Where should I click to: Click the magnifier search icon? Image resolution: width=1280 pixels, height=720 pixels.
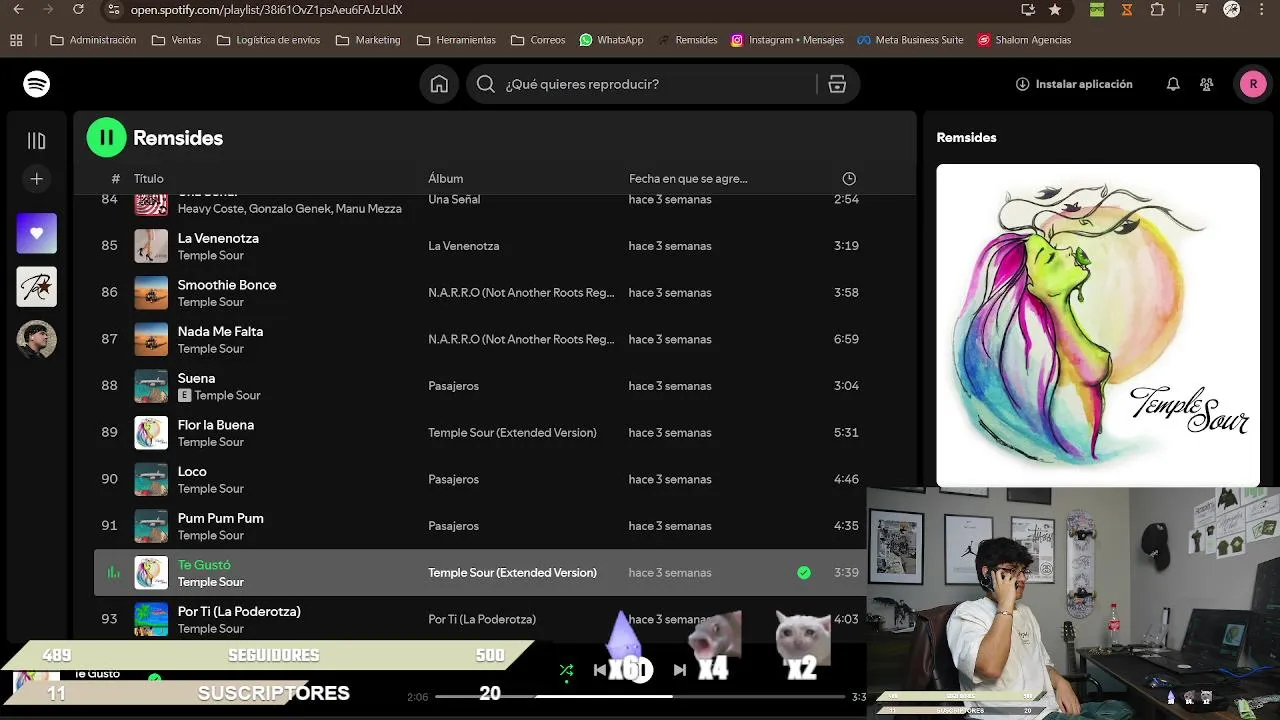click(486, 84)
